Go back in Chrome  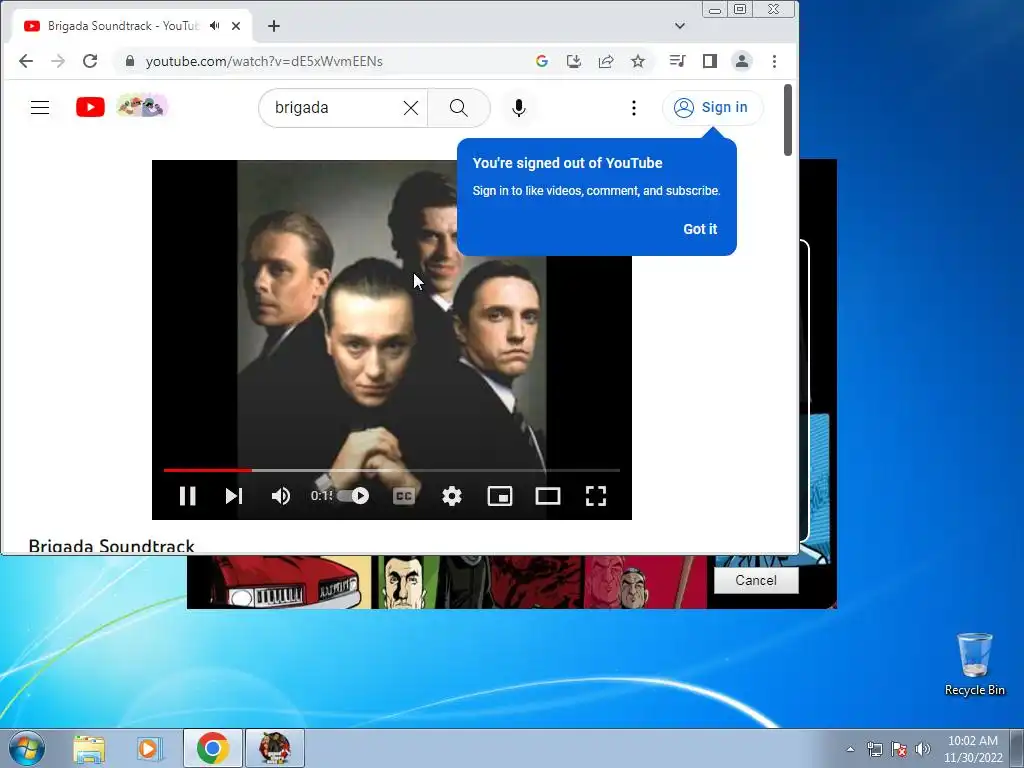coord(25,61)
